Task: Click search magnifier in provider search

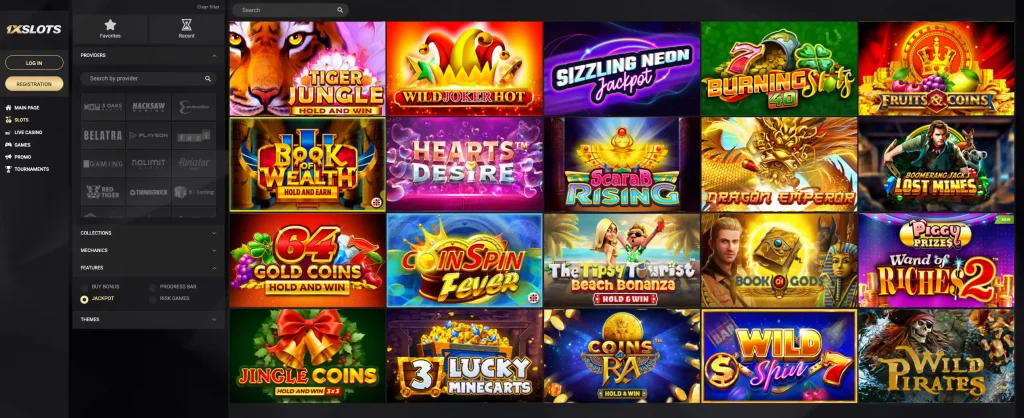Action: 208,78
